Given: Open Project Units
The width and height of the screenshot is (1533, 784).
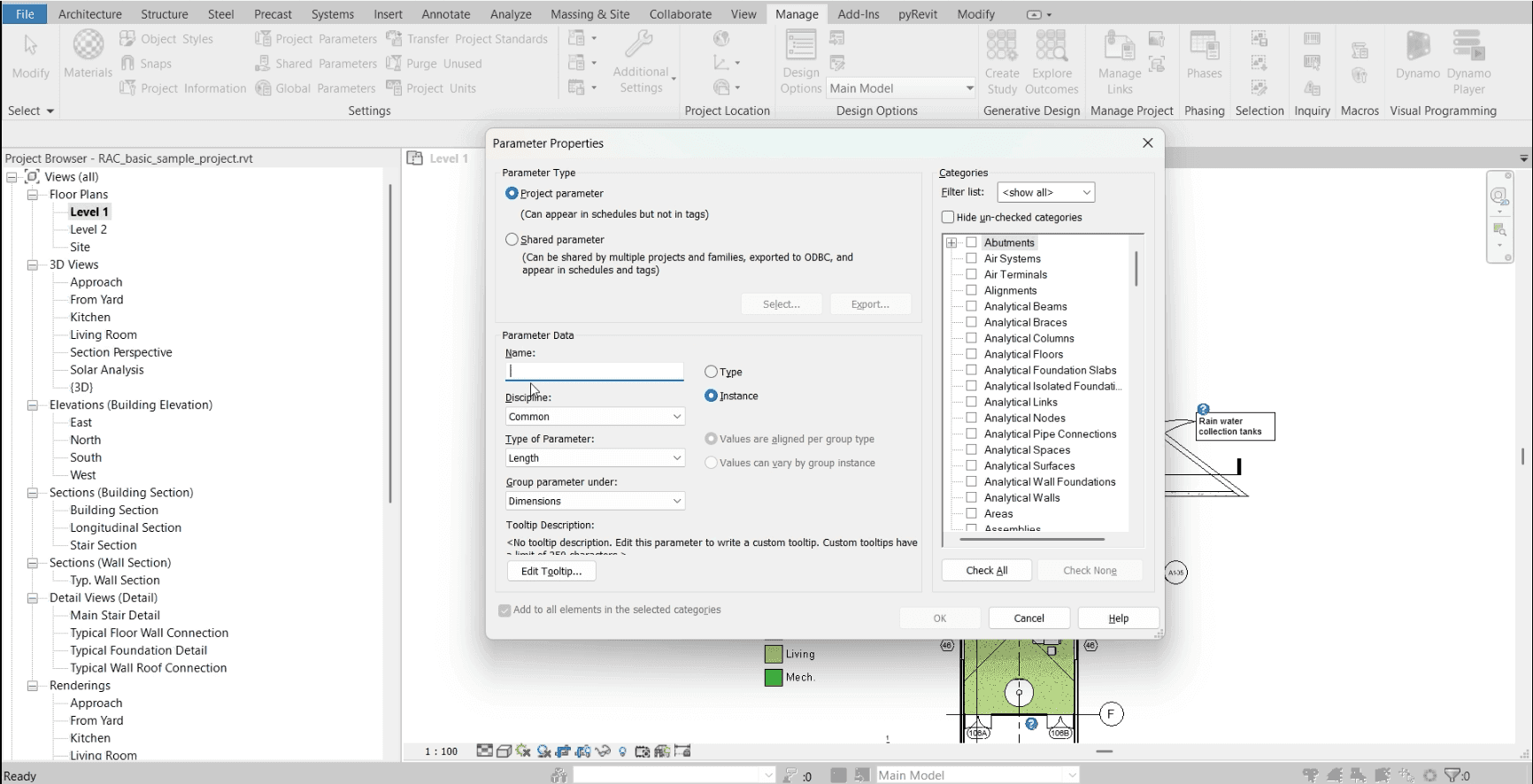Looking at the screenshot, I should (431, 88).
